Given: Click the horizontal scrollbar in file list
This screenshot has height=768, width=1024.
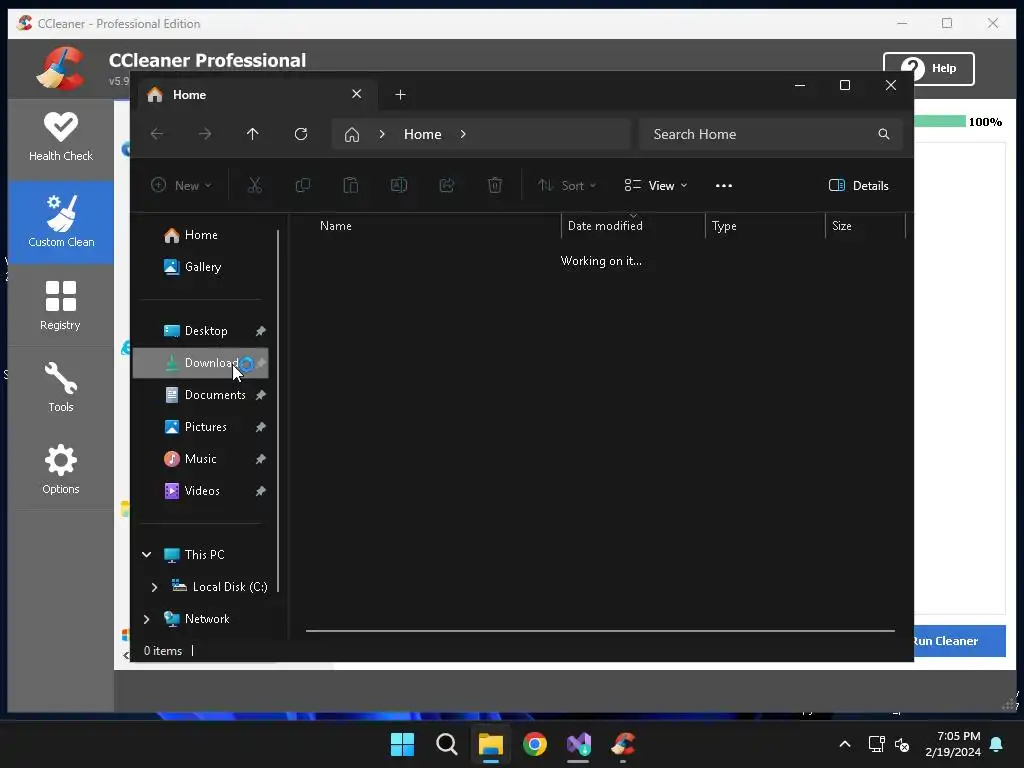Looking at the screenshot, I should click(x=600, y=631).
